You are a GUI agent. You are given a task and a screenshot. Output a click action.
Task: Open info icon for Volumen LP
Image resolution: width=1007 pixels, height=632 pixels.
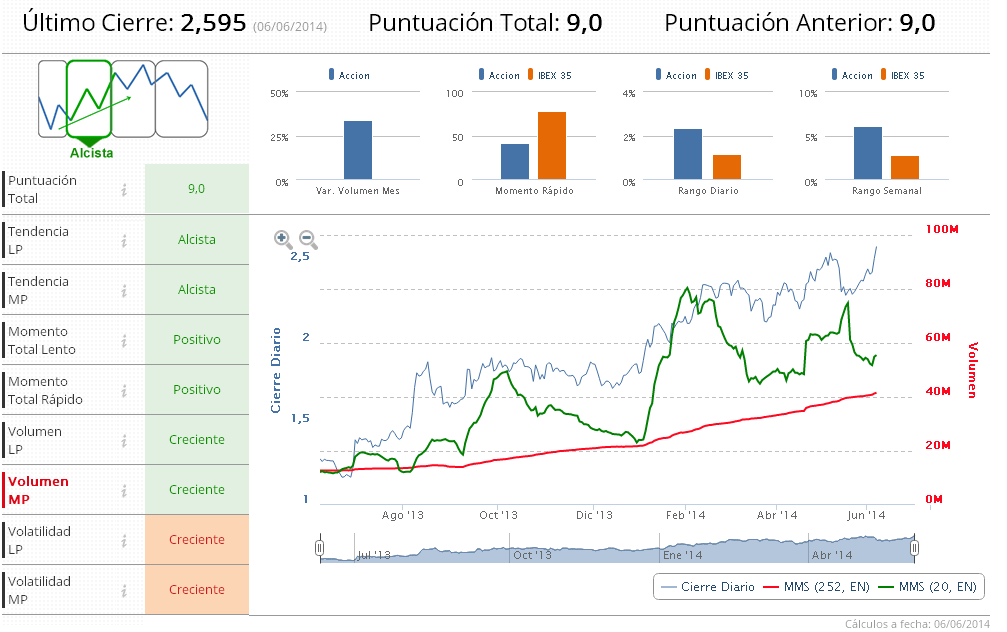coord(124,441)
